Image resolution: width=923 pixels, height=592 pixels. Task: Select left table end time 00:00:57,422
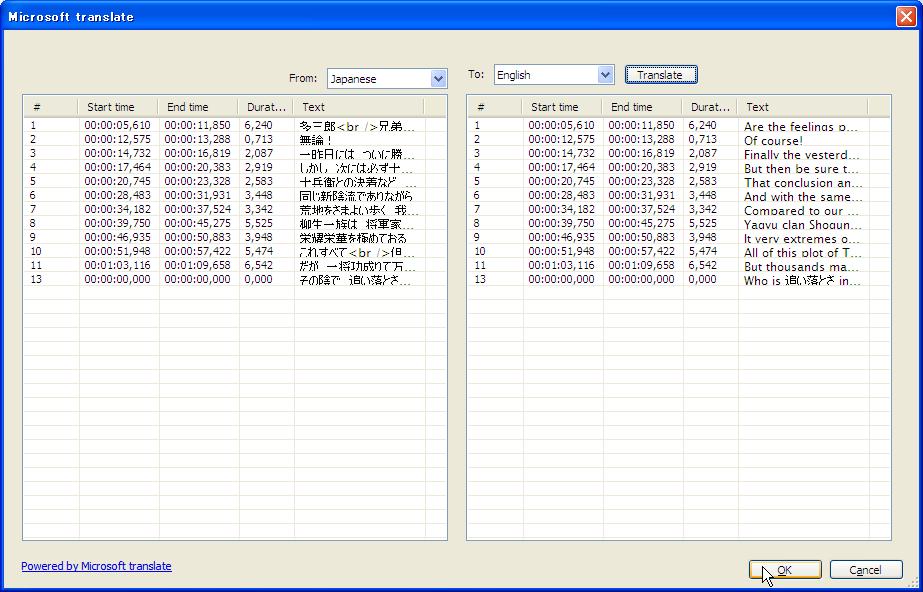click(x=197, y=251)
